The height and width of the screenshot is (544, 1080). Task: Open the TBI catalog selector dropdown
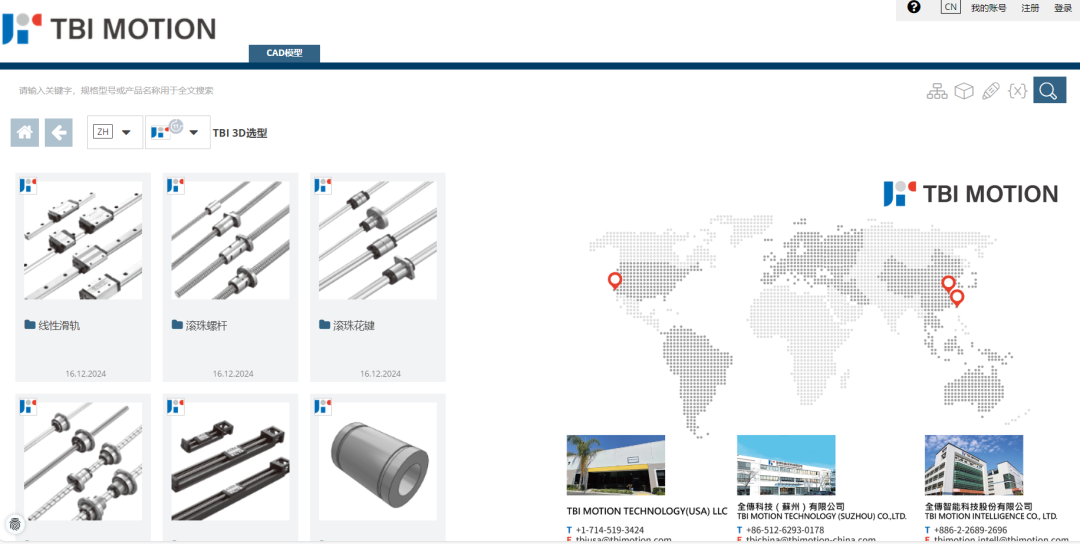tap(178, 132)
